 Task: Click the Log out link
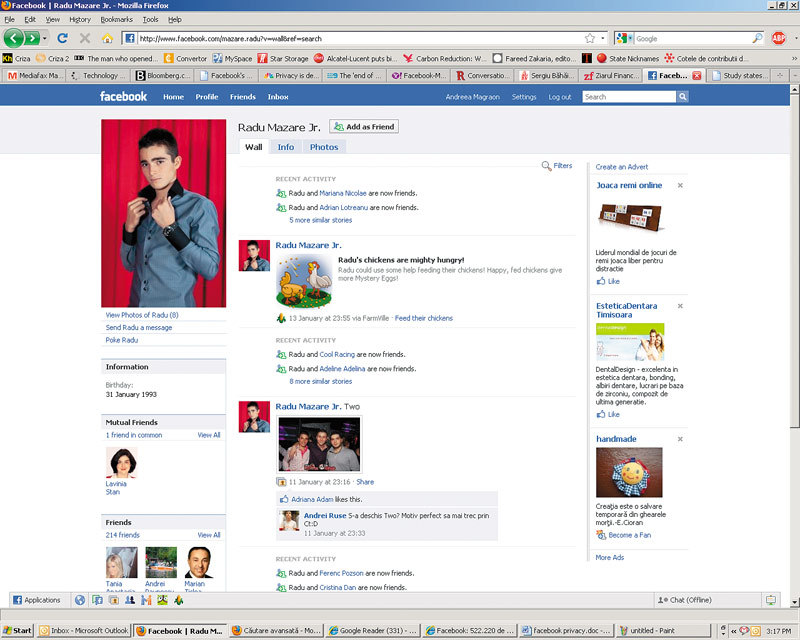click(x=560, y=96)
